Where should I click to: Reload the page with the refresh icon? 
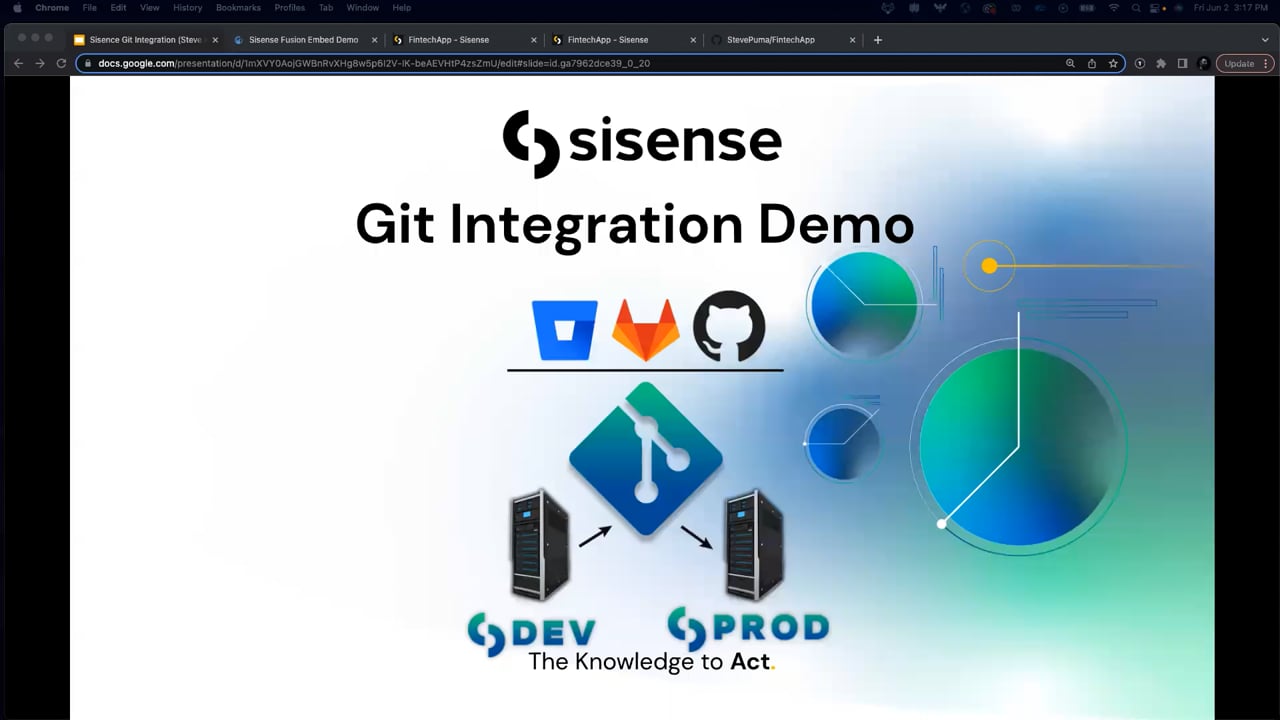pos(61,63)
